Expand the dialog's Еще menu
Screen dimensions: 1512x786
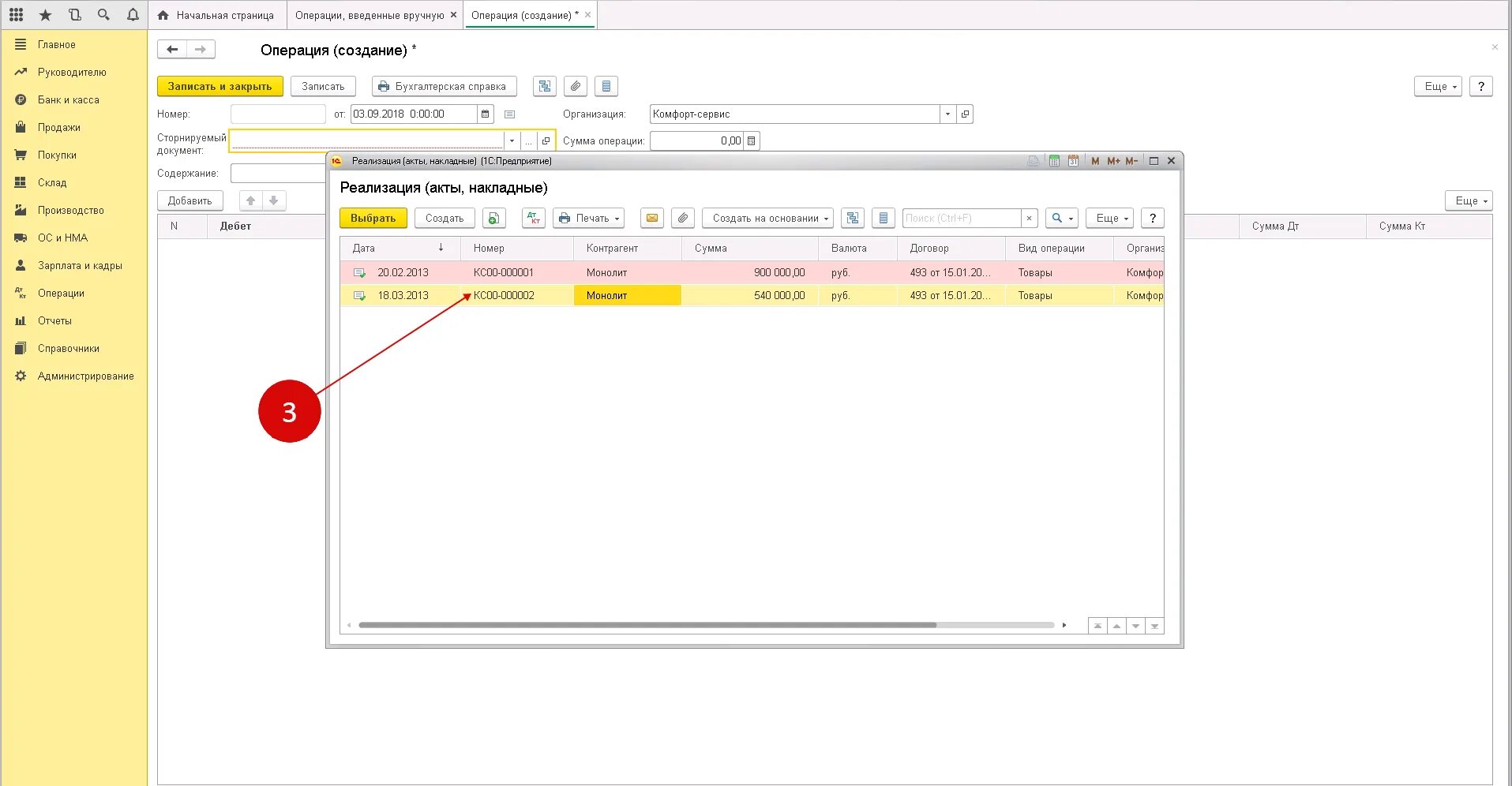tap(1110, 219)
